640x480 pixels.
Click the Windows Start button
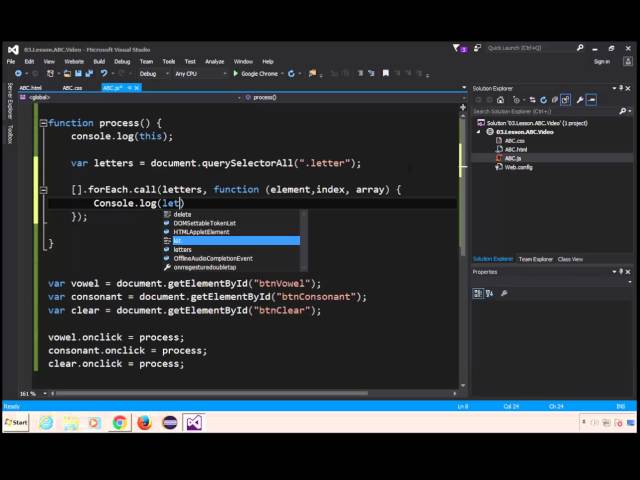pos(16,422)
